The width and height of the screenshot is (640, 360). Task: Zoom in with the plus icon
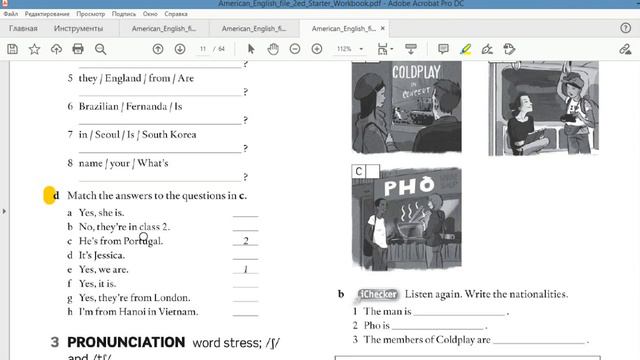click(x=317, y=49)
